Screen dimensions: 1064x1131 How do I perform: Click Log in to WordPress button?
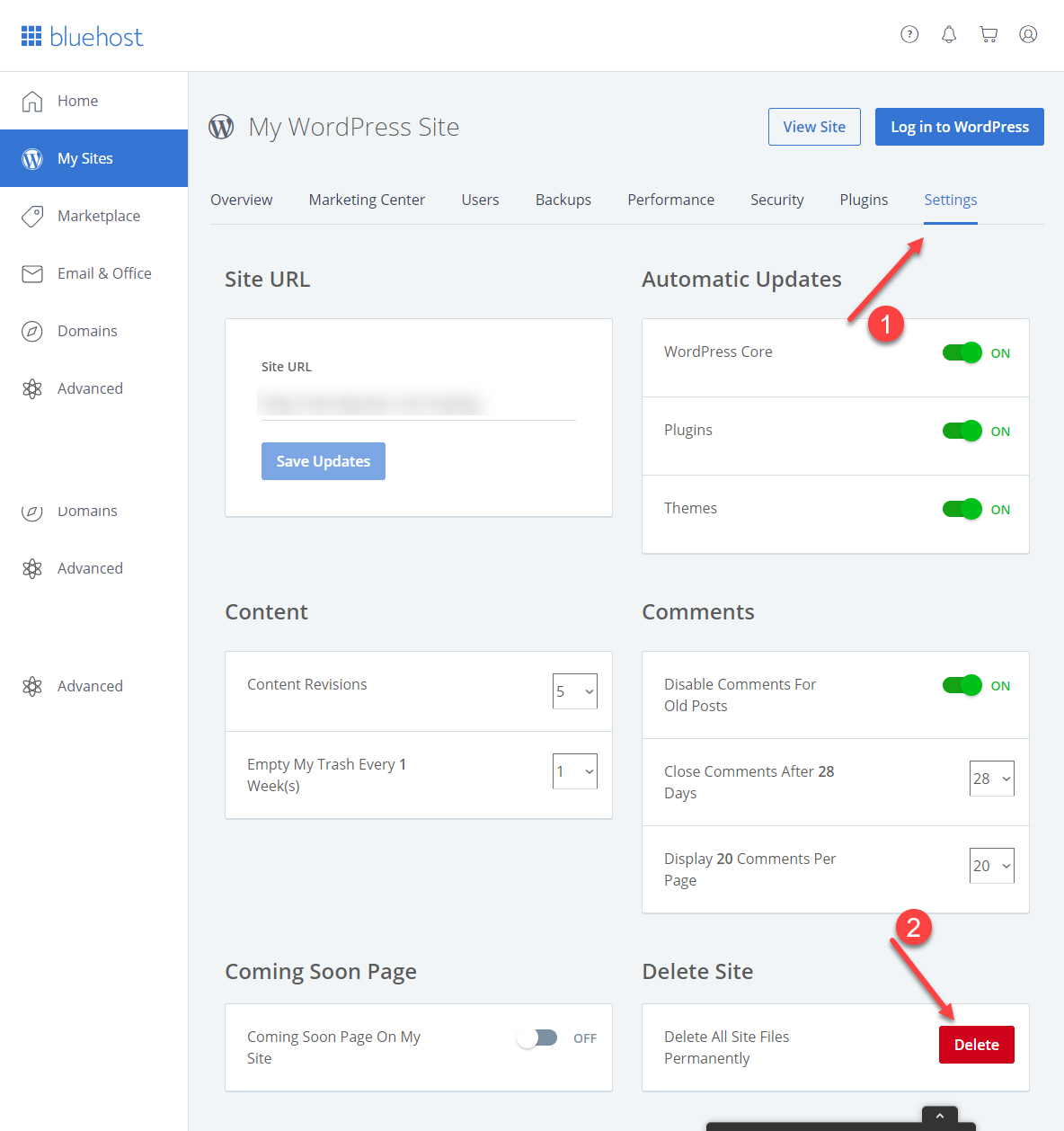tap(960, 127)
